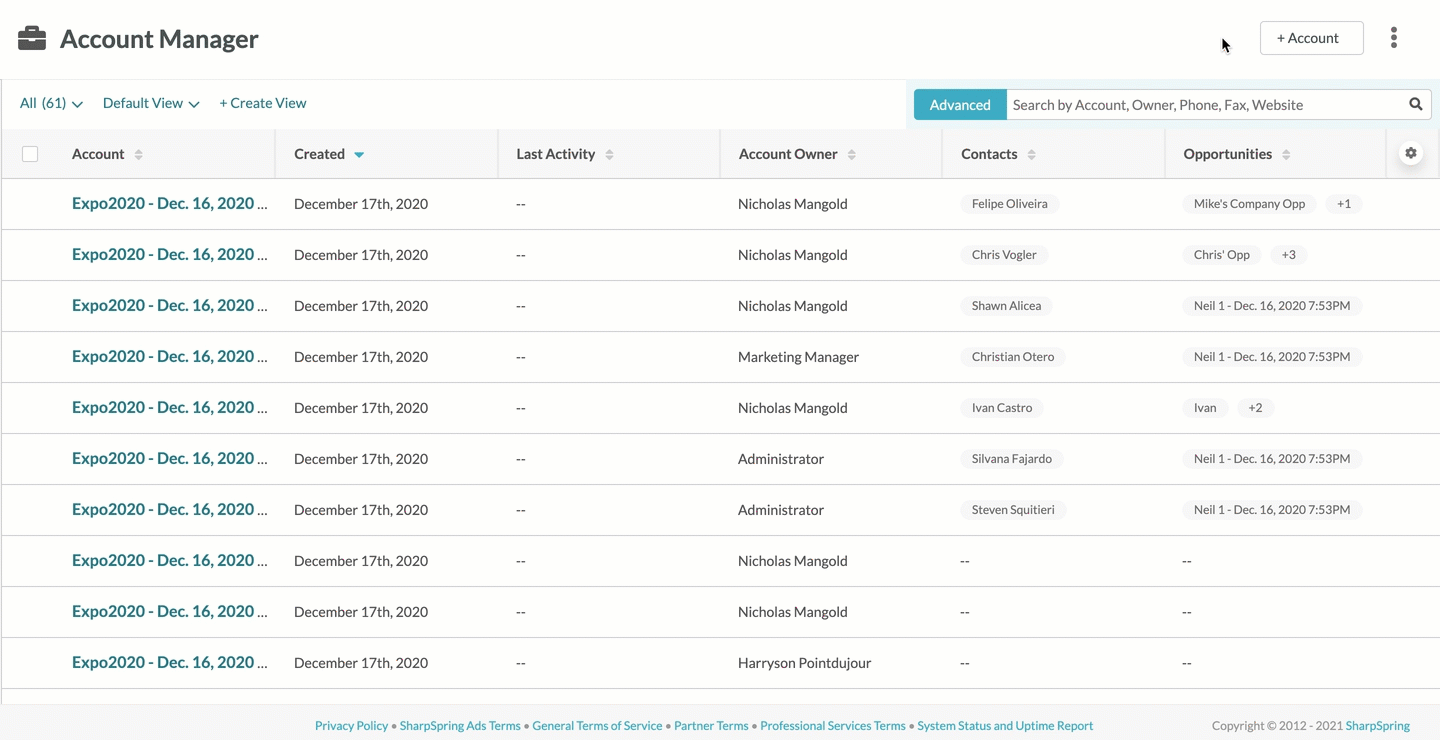Sort by Opportunities column arrows
The height and width of the screenshot is (740, 1440).
(1286, 154)
